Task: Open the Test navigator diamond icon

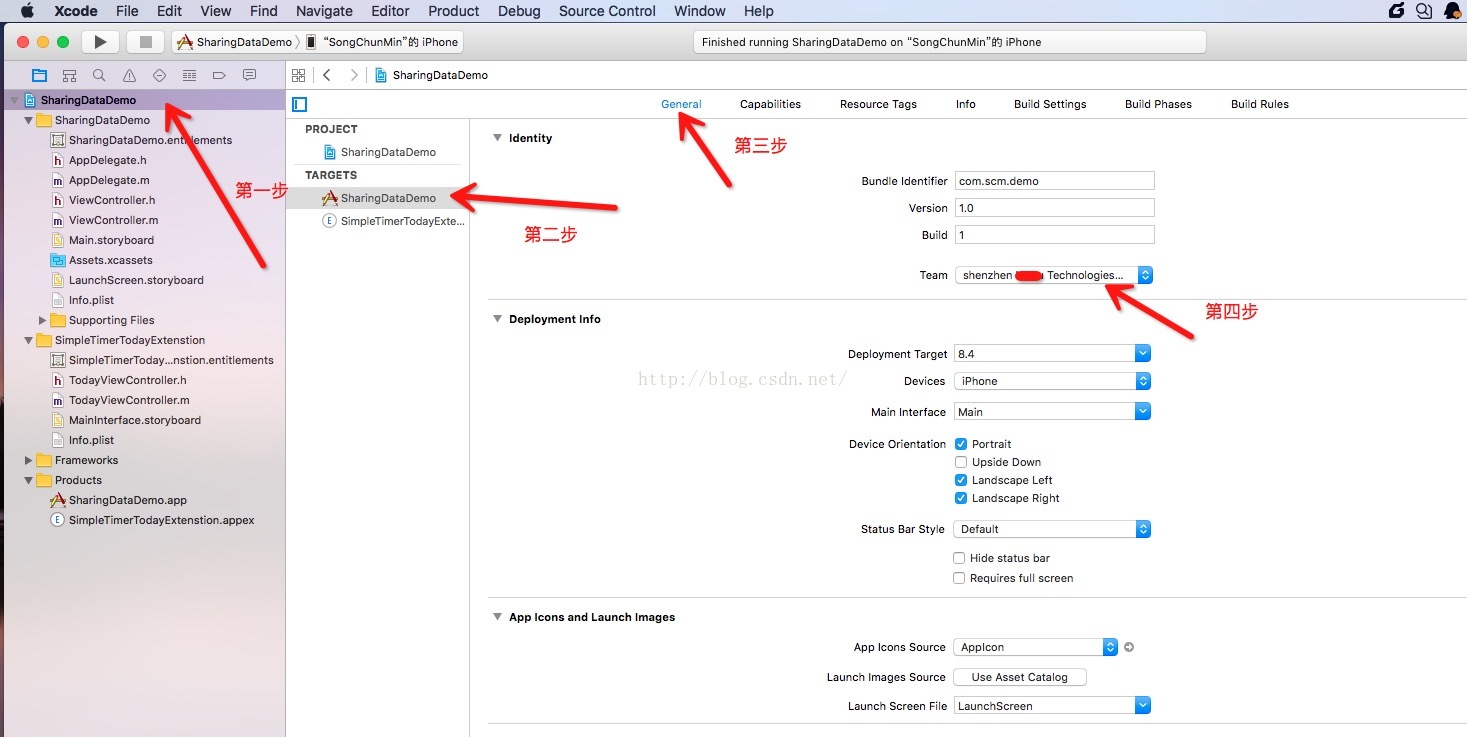Action: point(159,75)
